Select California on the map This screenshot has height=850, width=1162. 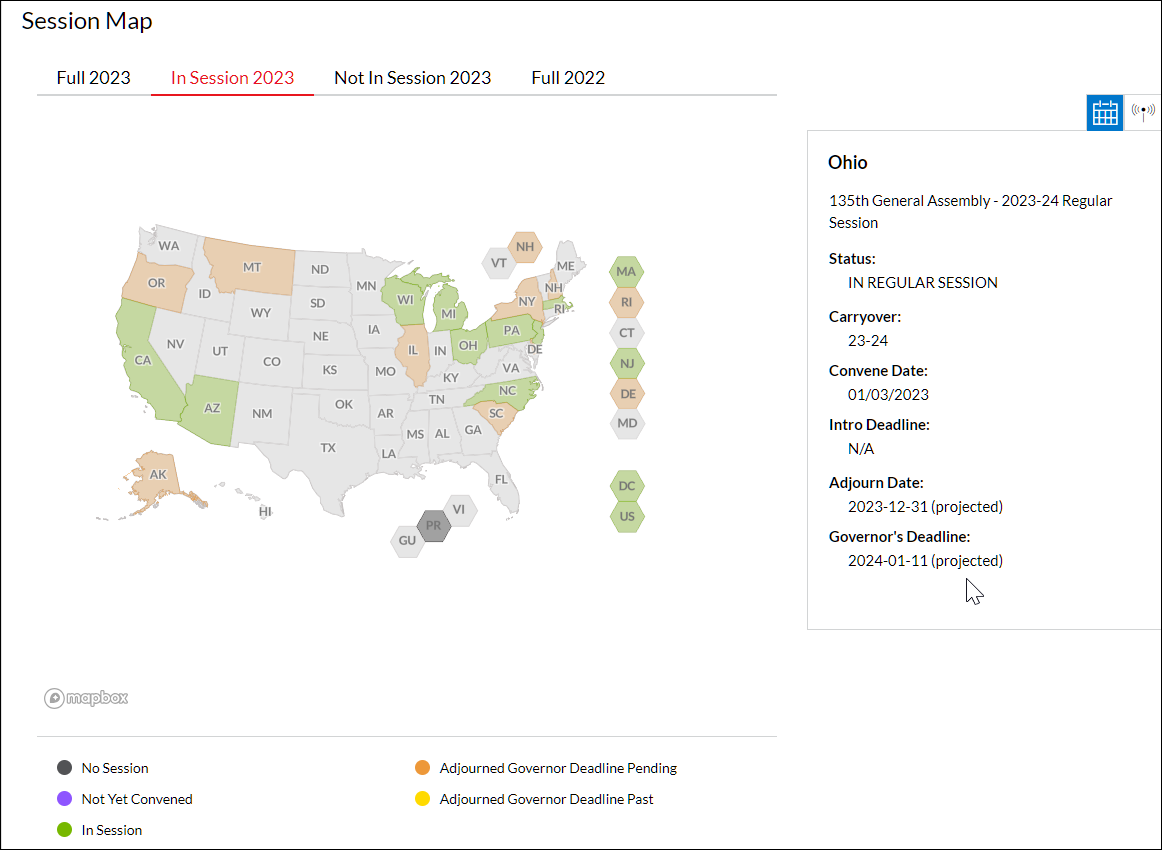(x=143, y=360)
